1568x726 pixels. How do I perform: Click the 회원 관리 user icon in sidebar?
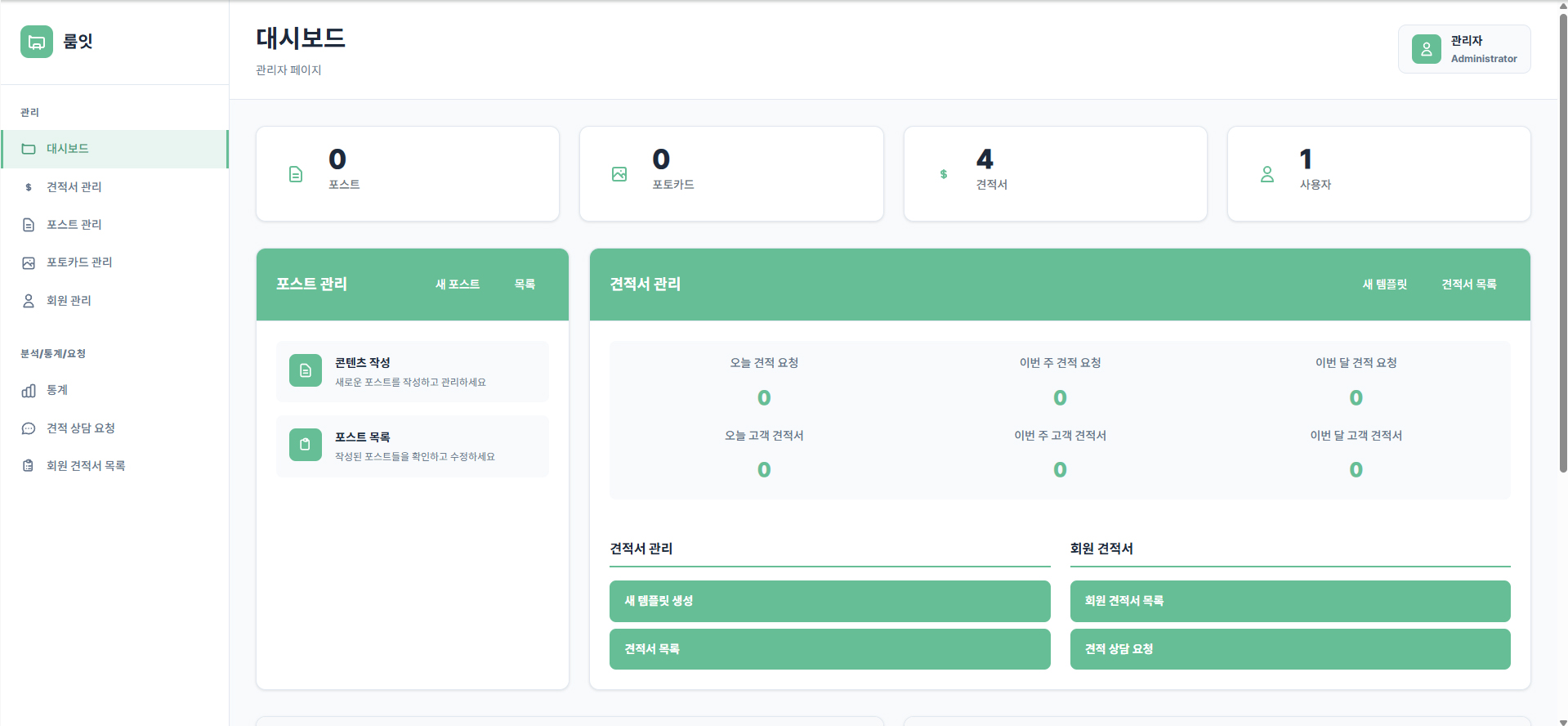29,301
